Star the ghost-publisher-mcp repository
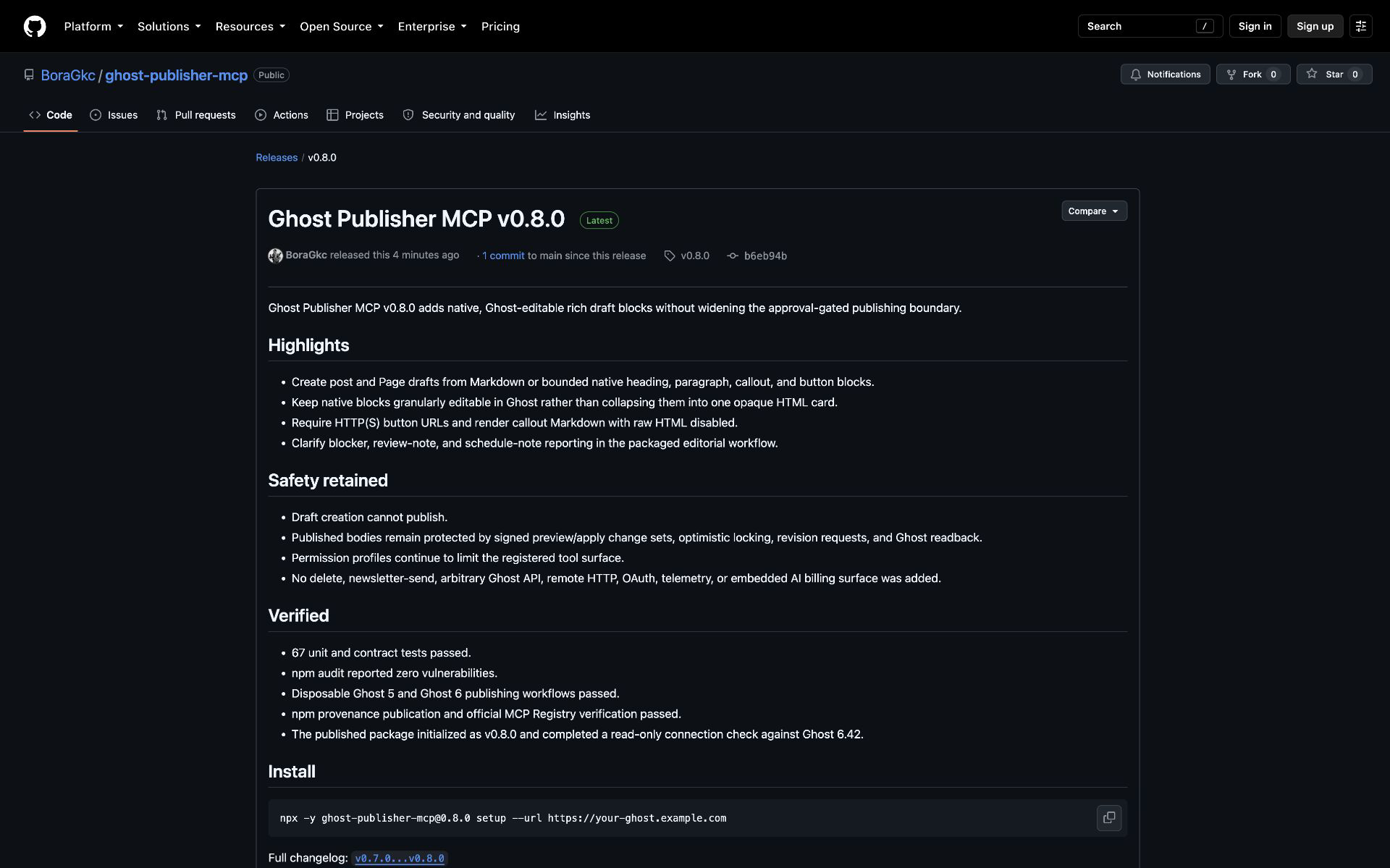This screenshot has height=868, width=1390. [x=1334, y=75]
